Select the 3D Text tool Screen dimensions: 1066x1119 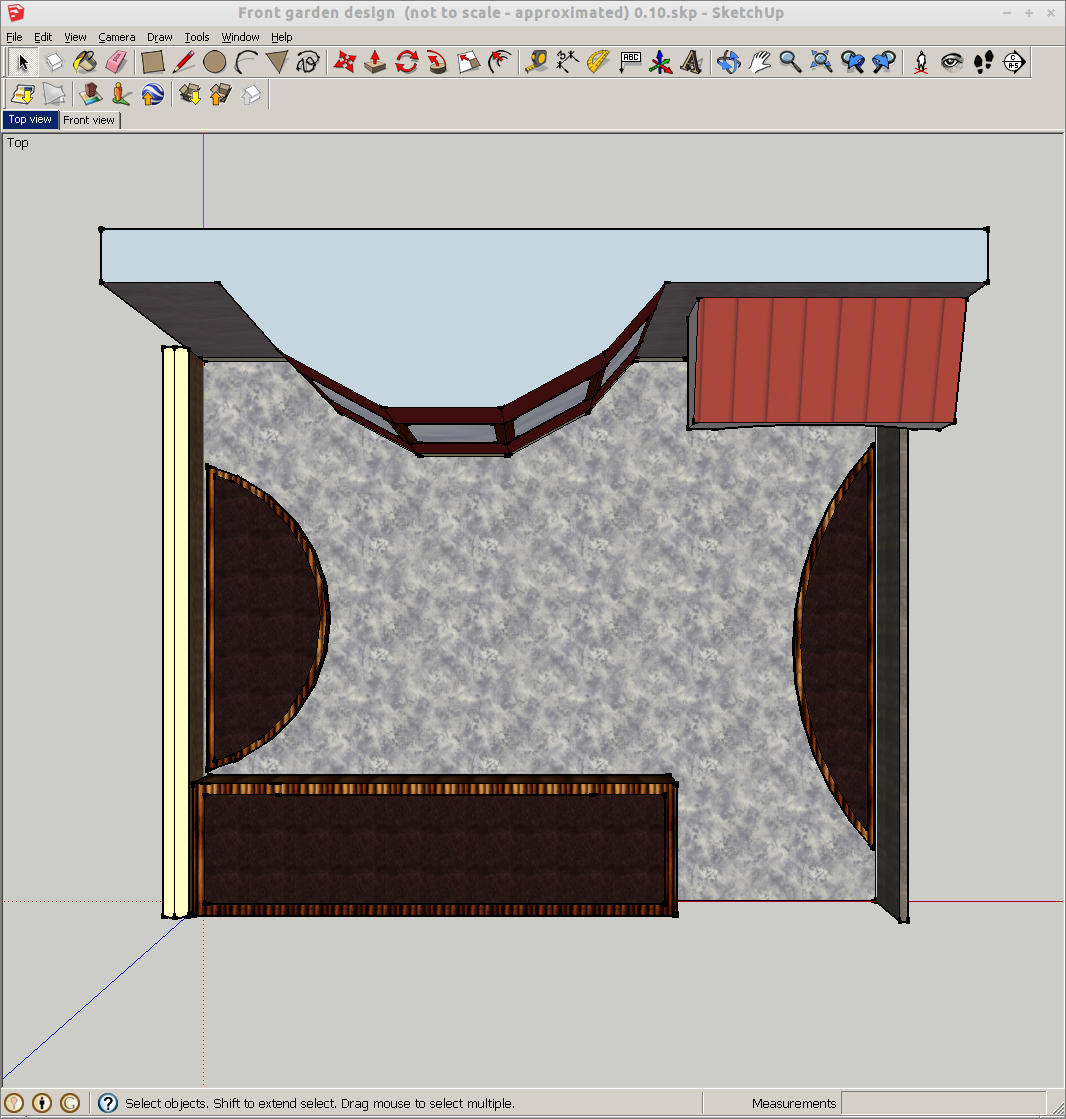pos(690,62)
